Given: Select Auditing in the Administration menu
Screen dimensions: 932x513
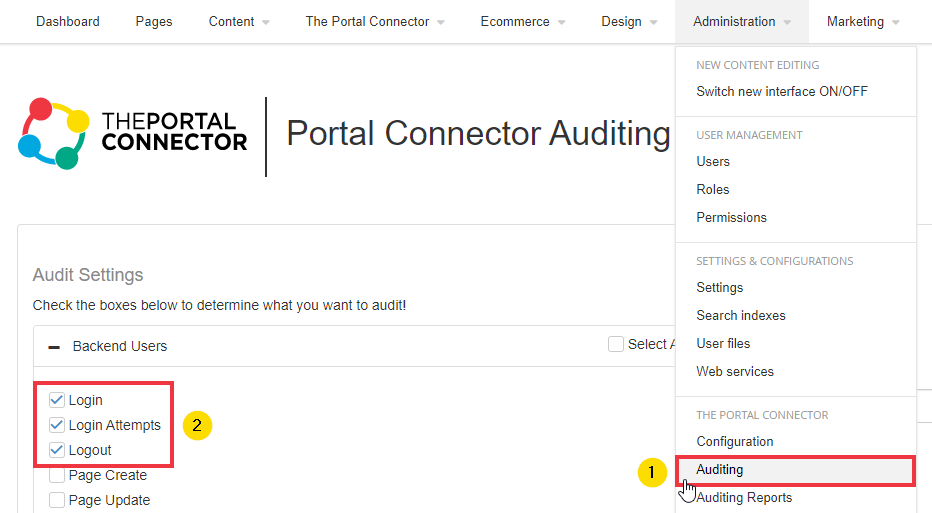Looking at the screenshot, I should [x=795, y=470].
